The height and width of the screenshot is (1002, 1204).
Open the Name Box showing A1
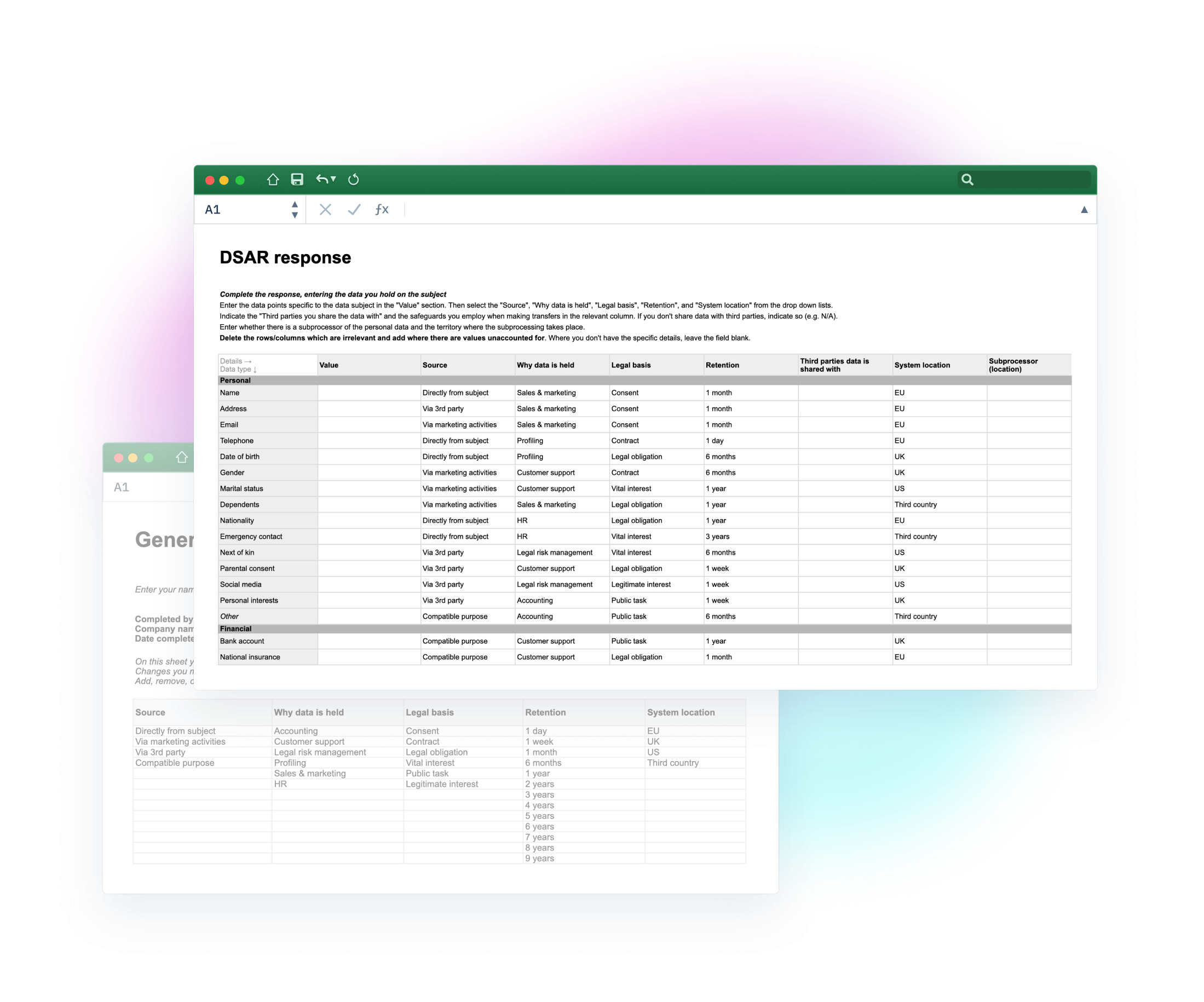point(241,210)
